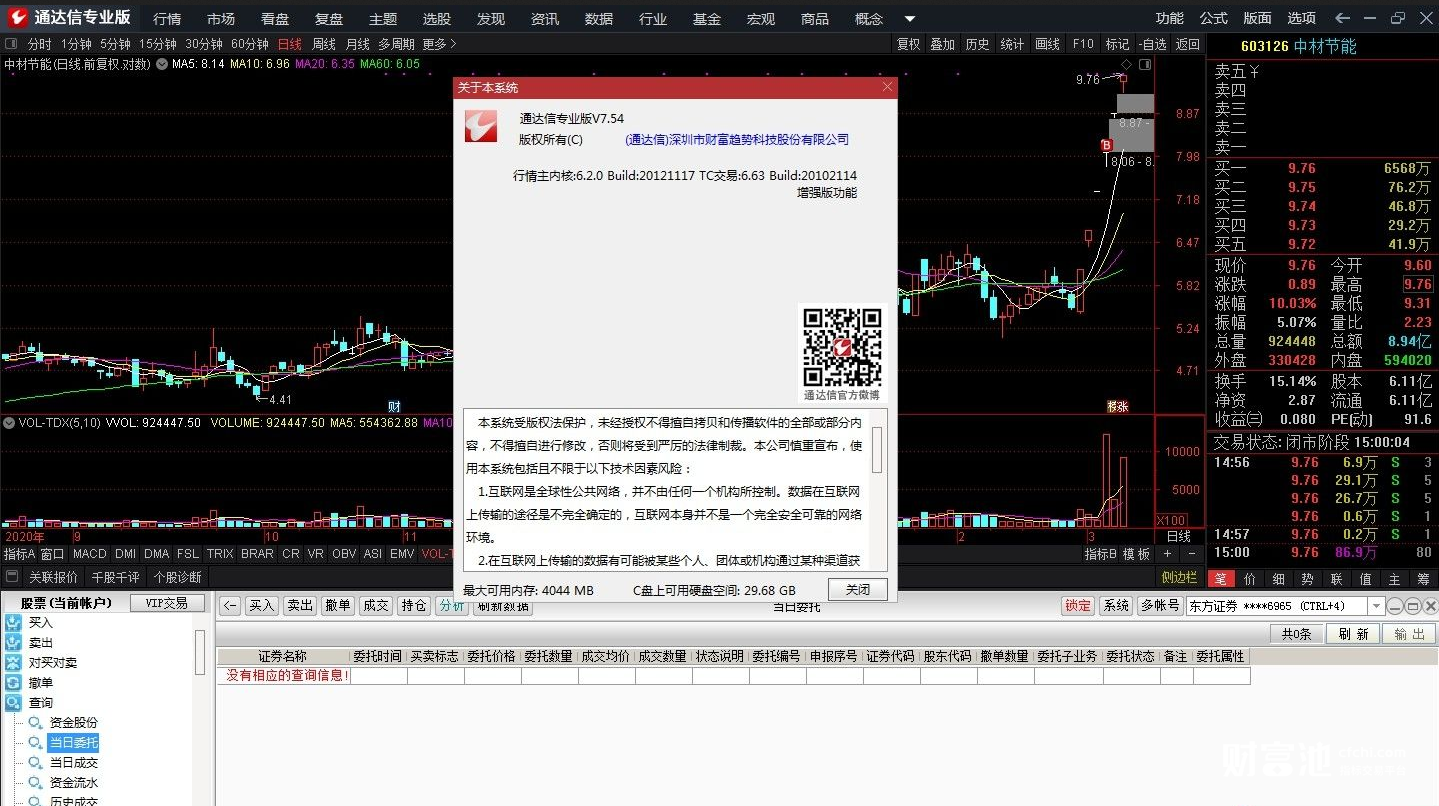Open the 东方证券 account dropdown
The image size is (1439, 806).
(x=1376, y=606)
